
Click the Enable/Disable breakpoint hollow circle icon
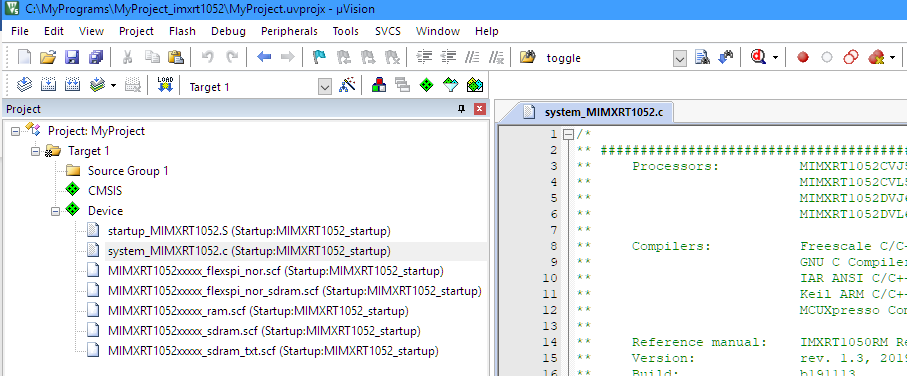[x=827, y=57]
